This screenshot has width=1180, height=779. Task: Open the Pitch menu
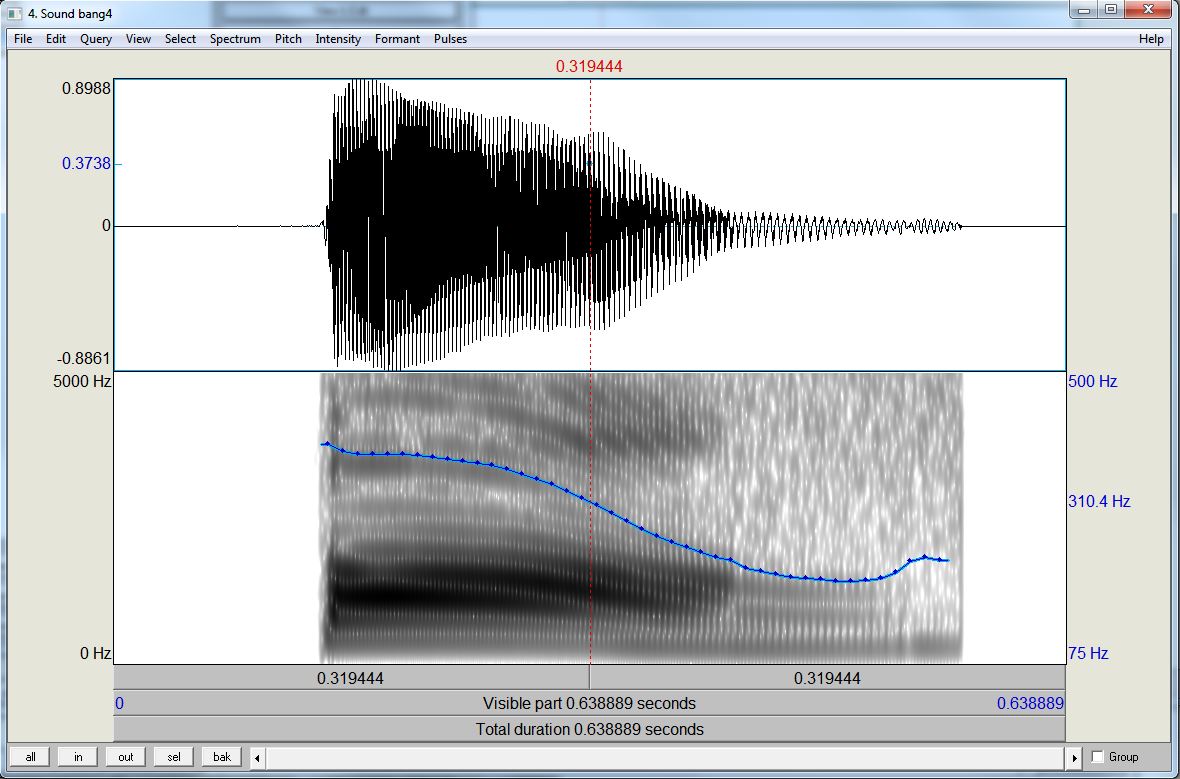coord(288,39)
